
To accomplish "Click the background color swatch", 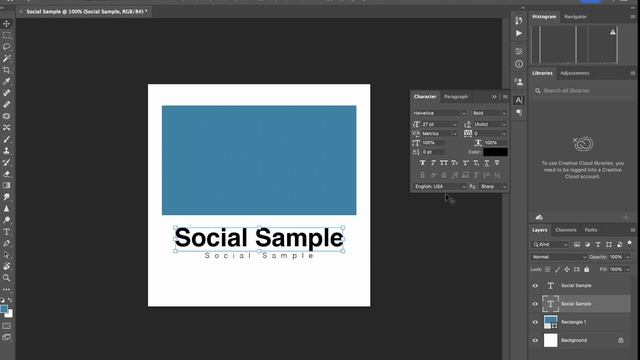I will [10, 314].
